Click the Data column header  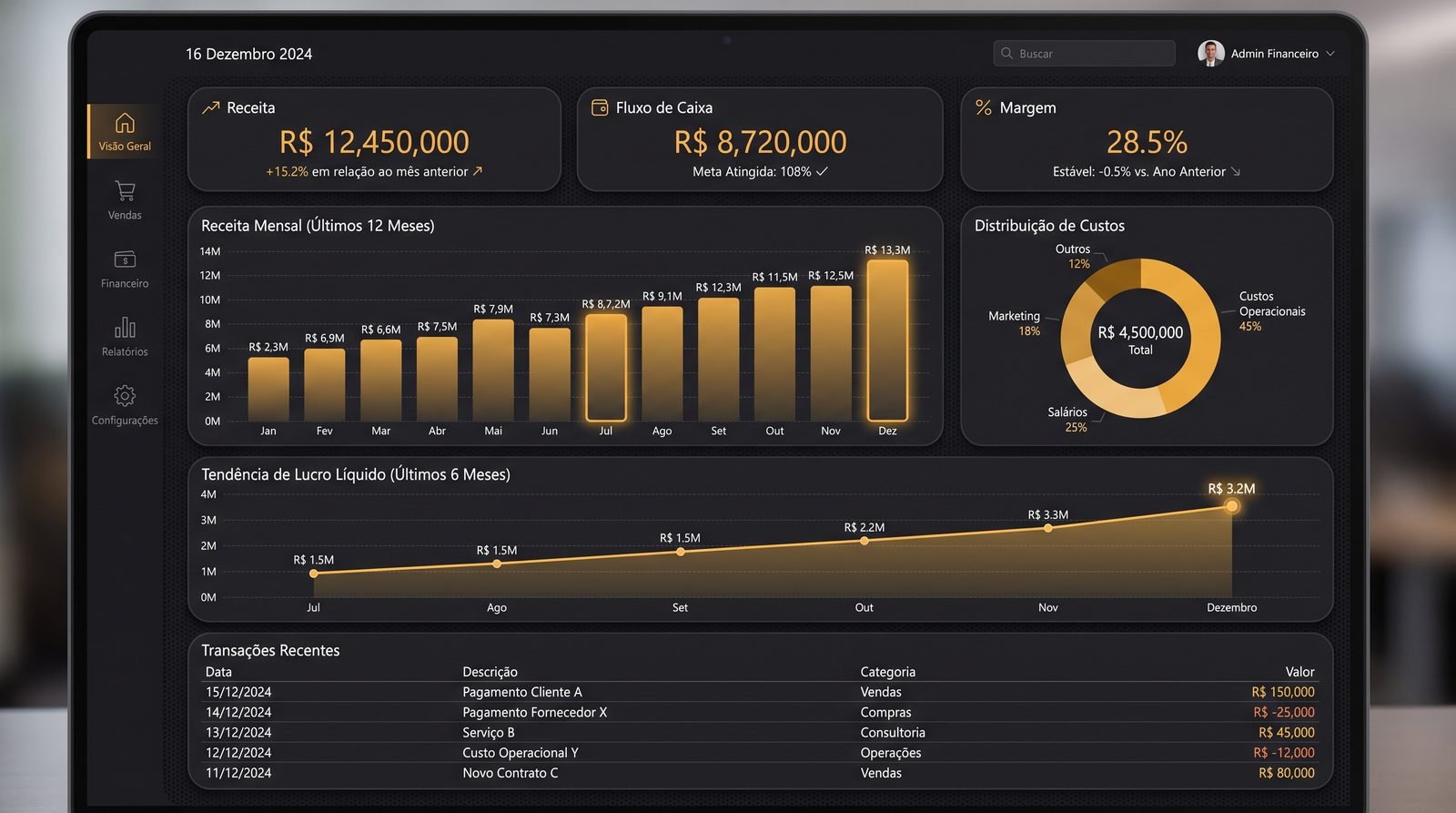[218, 672]
